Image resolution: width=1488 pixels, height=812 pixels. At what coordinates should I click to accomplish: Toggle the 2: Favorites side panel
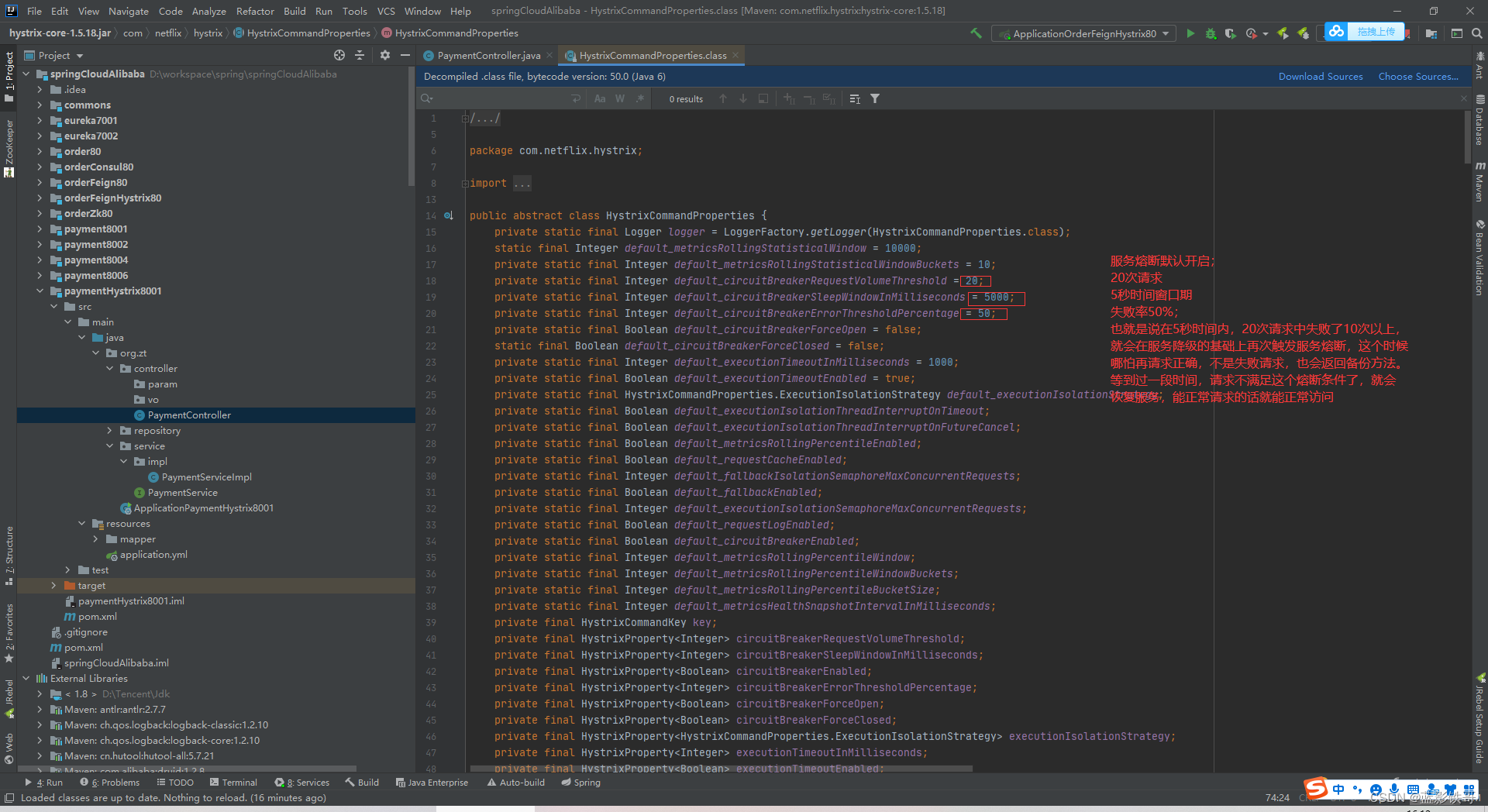(x=9, y=632)
